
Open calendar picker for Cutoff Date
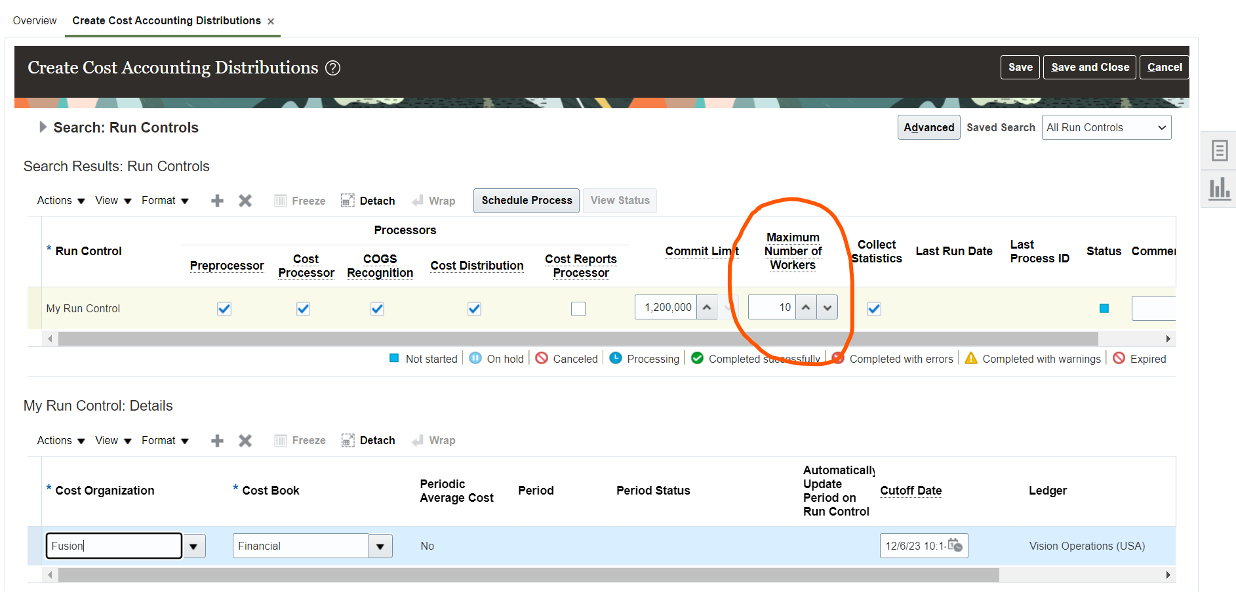pyautogui.click(x=955, y=546)
